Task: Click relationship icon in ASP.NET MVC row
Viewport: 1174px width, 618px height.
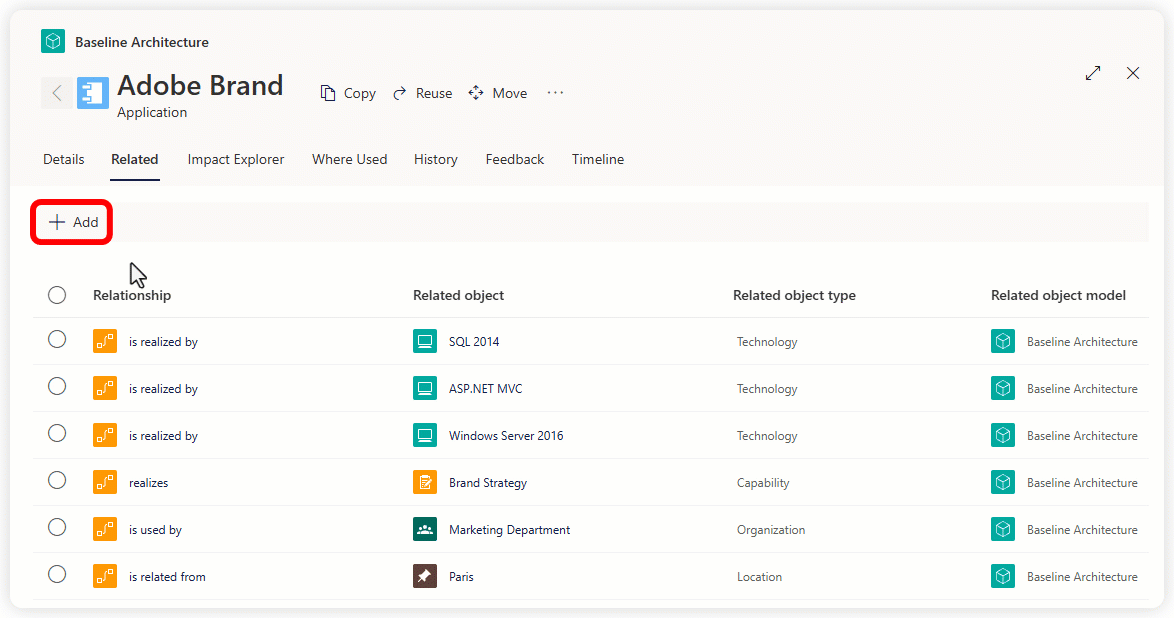Action: [x=105, y=388]
